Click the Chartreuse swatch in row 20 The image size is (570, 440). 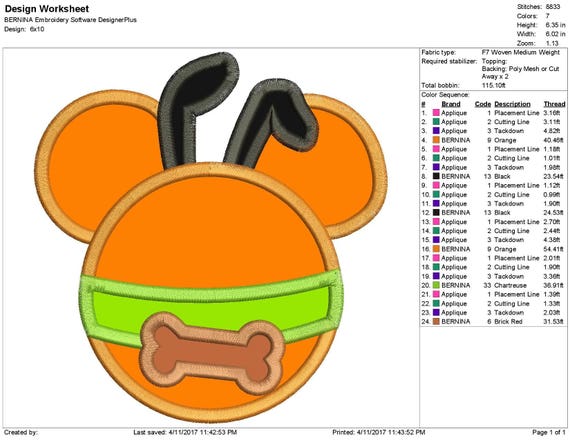[x=436, y=285]
